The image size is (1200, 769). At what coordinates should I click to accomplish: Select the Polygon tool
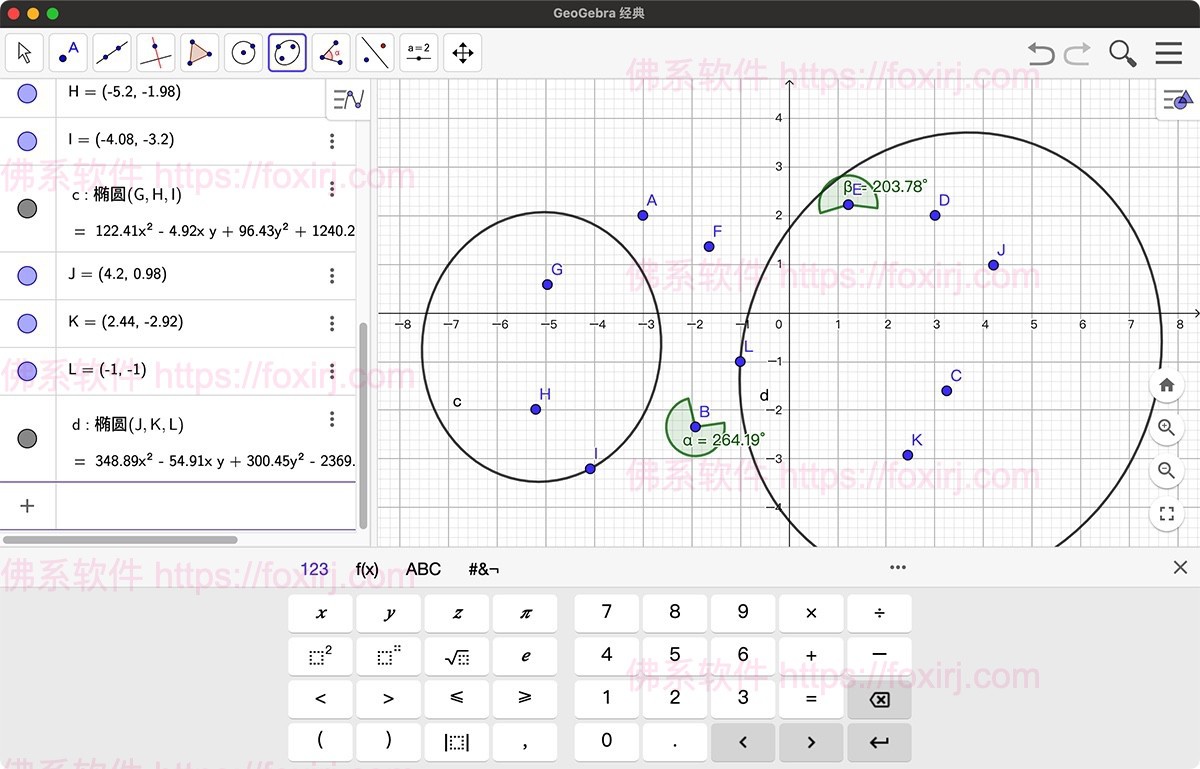[x=199, y=52]
